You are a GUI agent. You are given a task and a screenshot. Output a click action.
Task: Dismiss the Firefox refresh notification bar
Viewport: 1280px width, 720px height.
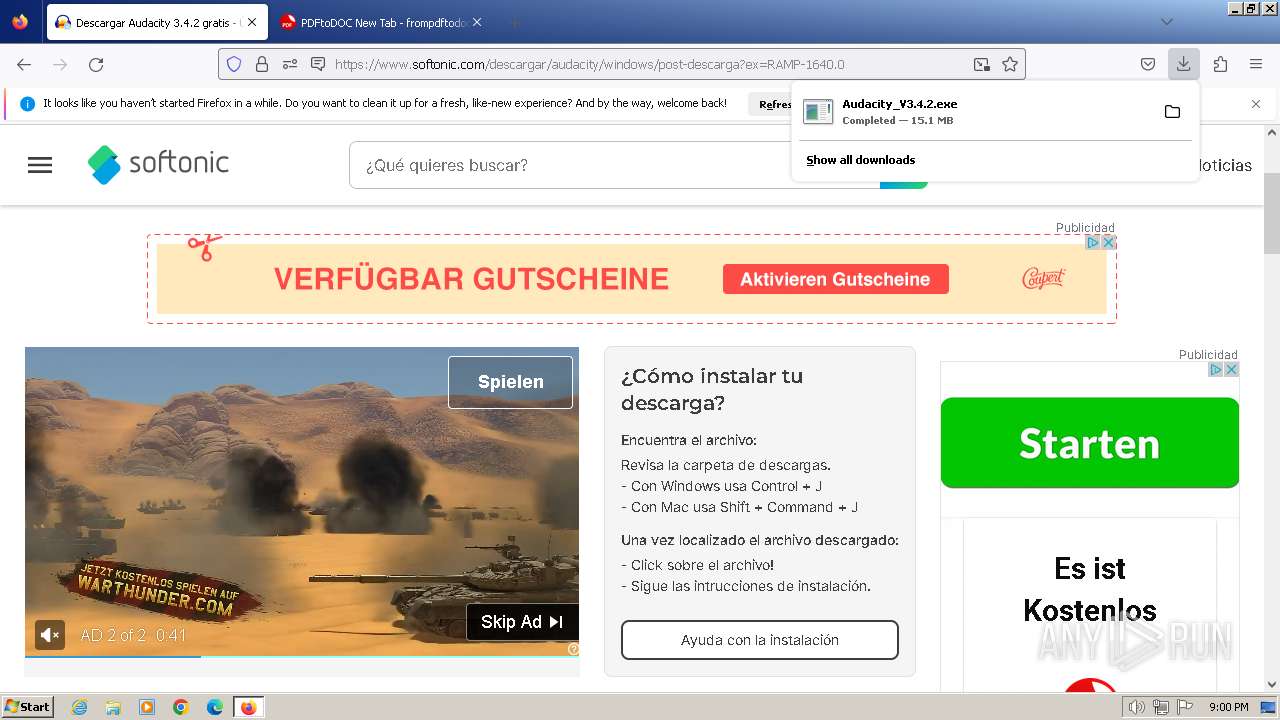coord(1256,104)
